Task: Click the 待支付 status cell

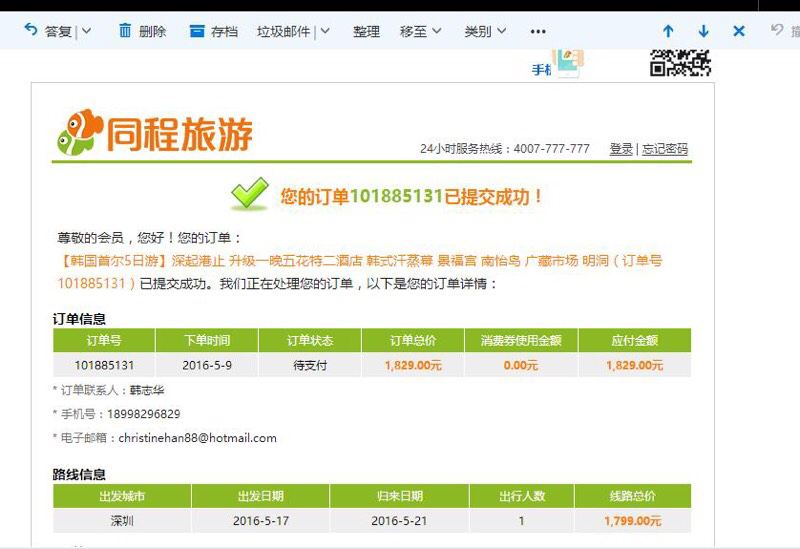Action: (310, 365)
